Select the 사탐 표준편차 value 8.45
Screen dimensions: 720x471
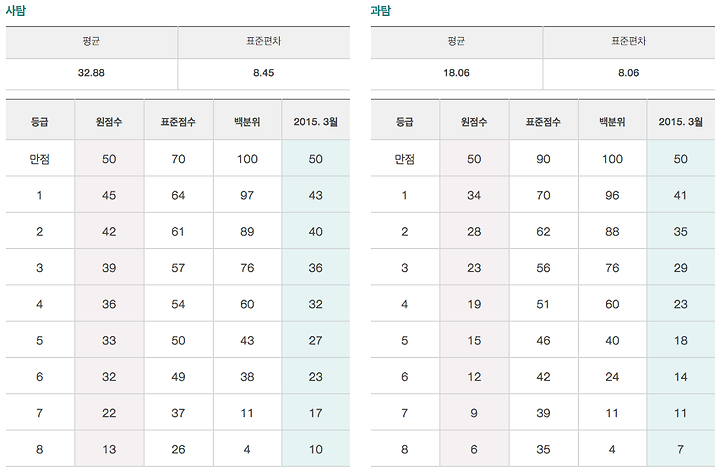tap(264, 73)
